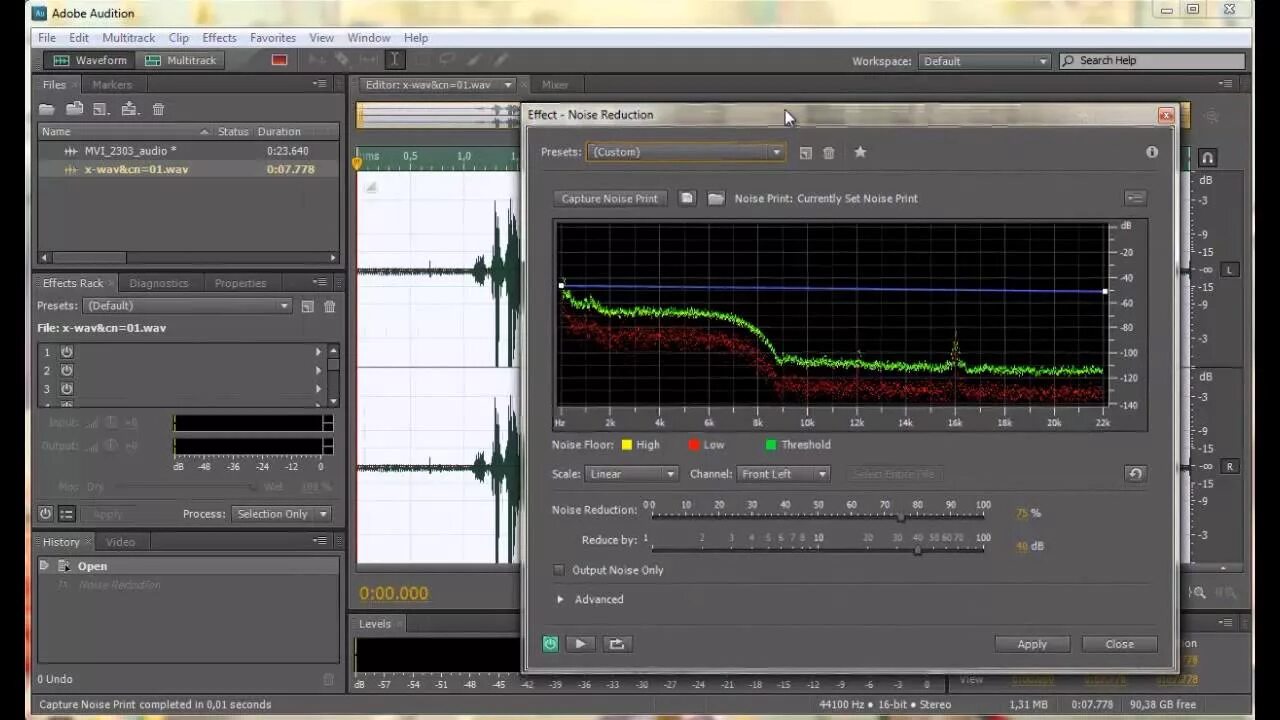Toggle main Effects Rack power button
This screenshot has height=720, width=1280.
coord(45,514)
